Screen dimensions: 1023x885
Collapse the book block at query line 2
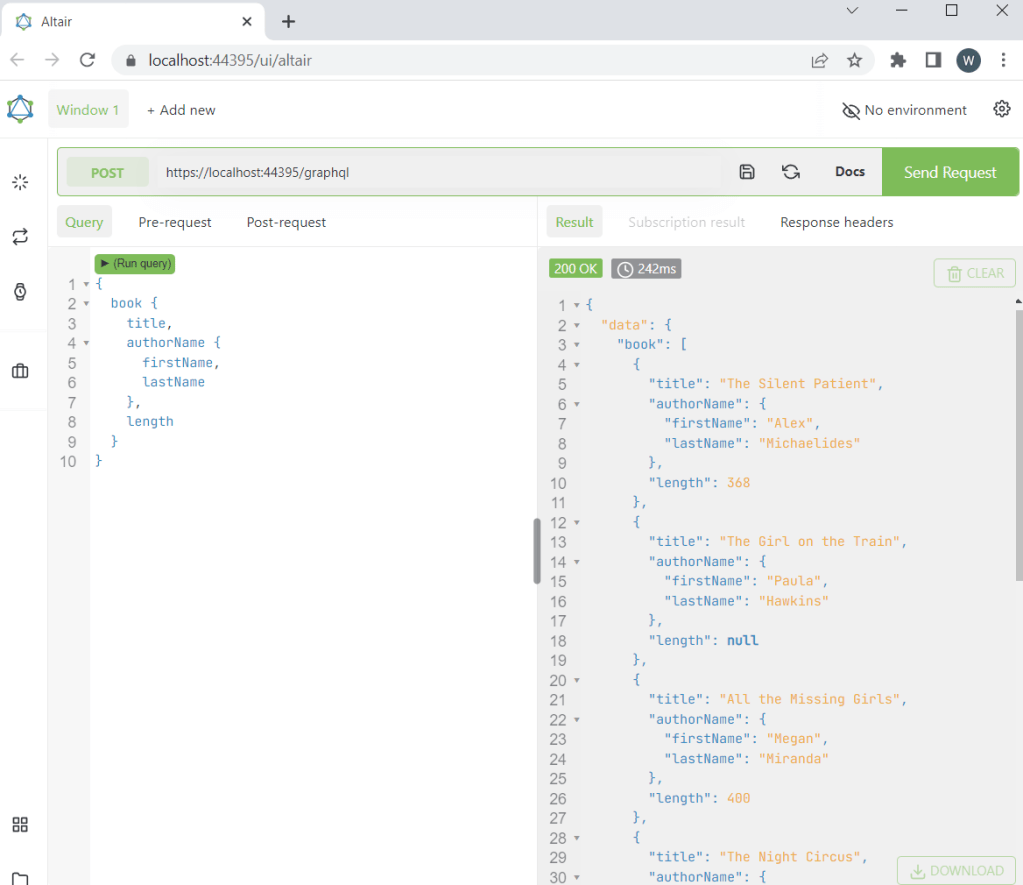coord(86,304)
